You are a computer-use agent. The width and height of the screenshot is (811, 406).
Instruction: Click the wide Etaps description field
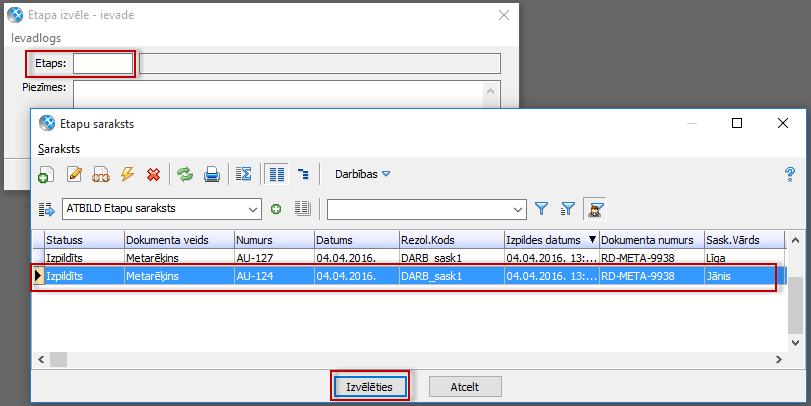point(320,64)
